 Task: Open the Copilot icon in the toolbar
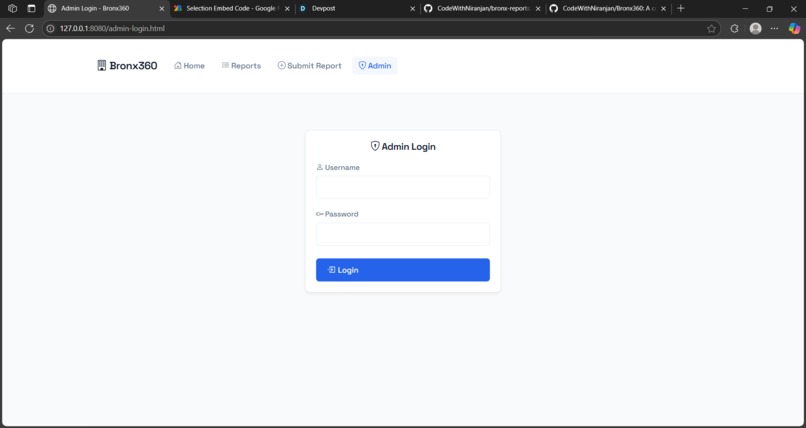pyautogui.click(x=794, y=29)
